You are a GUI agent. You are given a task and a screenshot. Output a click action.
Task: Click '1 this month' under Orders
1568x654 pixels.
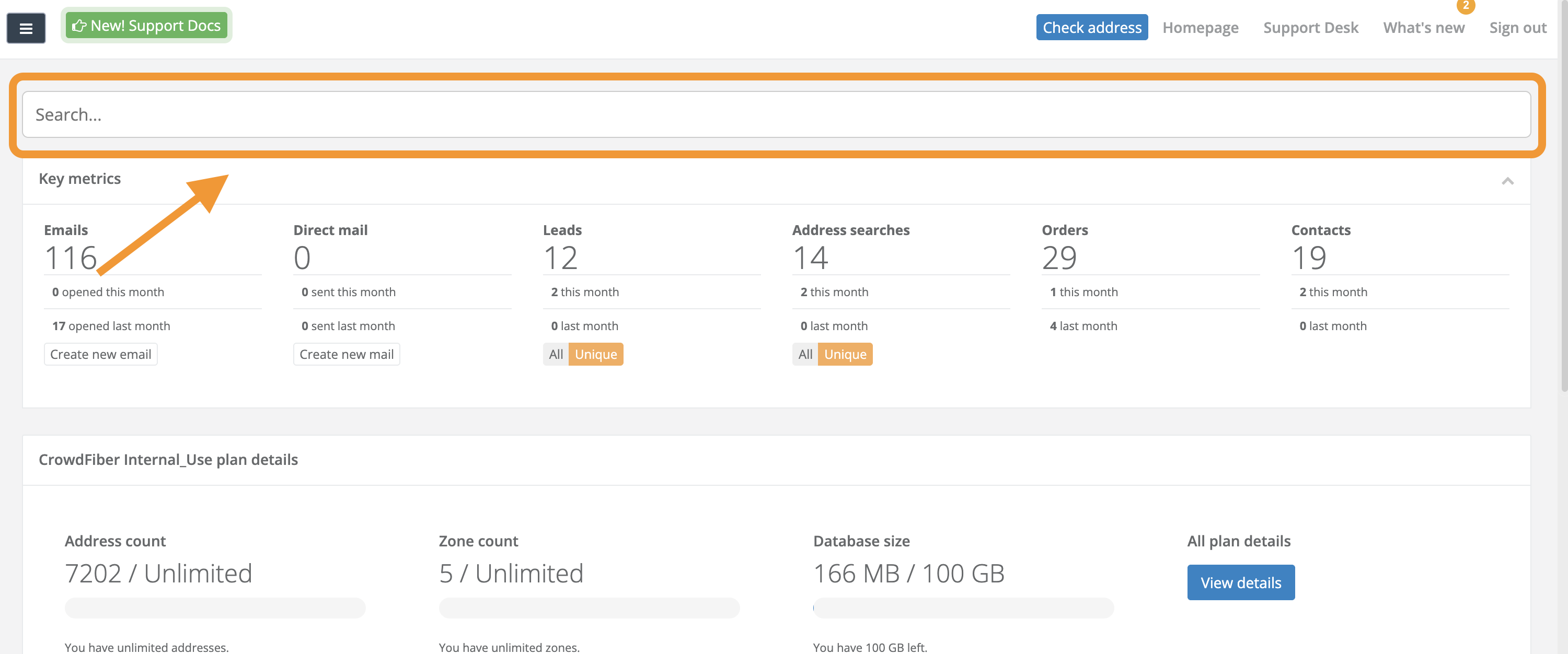point(1083,292)
